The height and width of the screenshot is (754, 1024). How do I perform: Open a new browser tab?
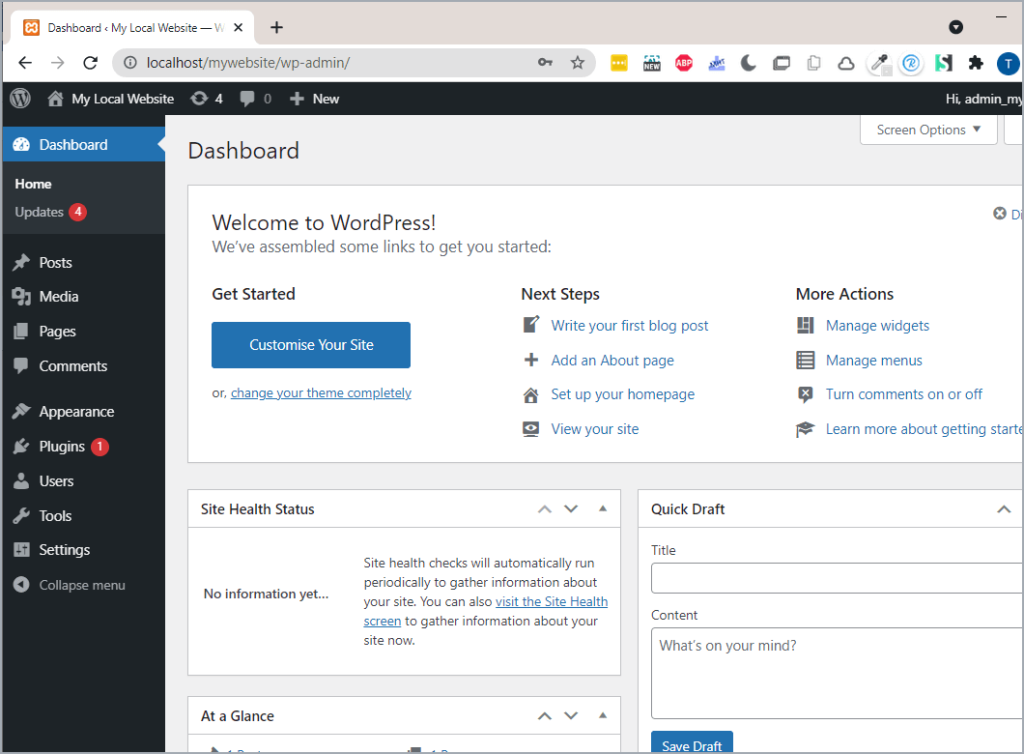click(x=277, y=27)
